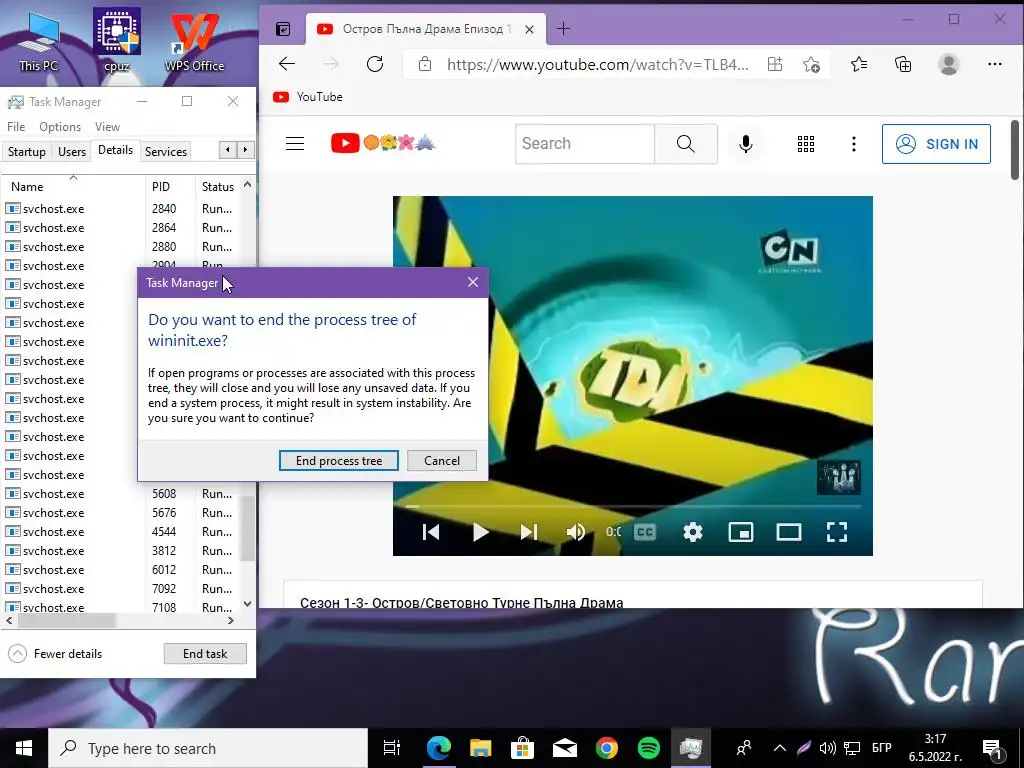Viewport: 1024px width, 768px height.
Task: Select svchost.exe row with PID 2864
Action: click(x=121, y=228)
